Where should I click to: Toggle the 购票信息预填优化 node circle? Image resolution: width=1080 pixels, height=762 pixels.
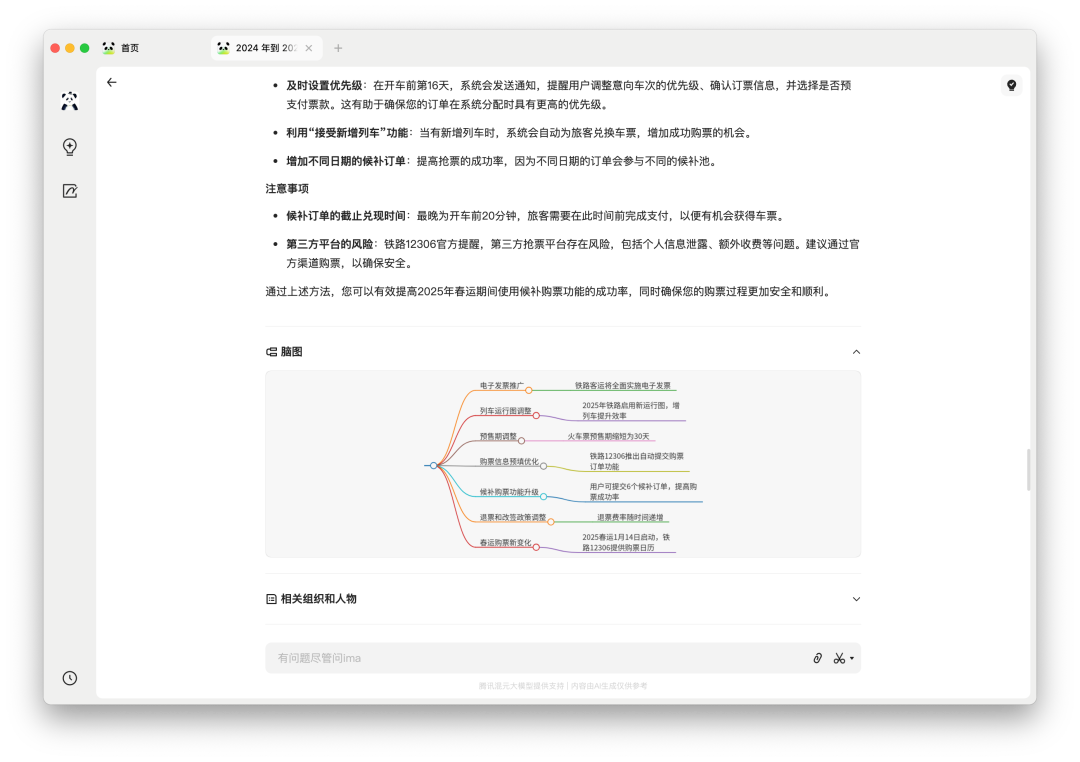coord(543,466)
